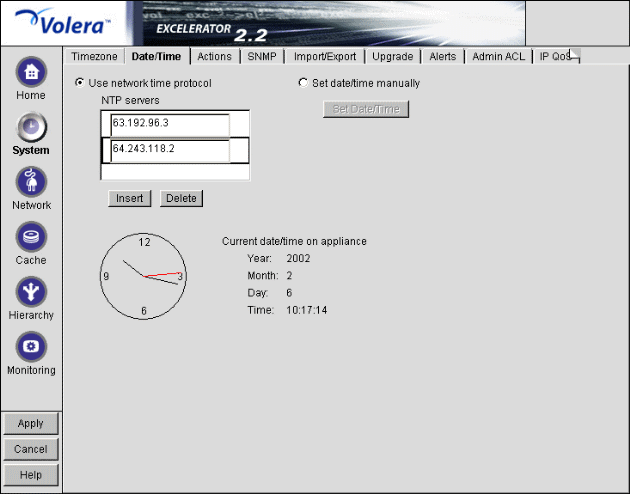Image resolution: width=630 pixels, height=494 pixels.
Task: Click the Cancel button
Action: 31,449
